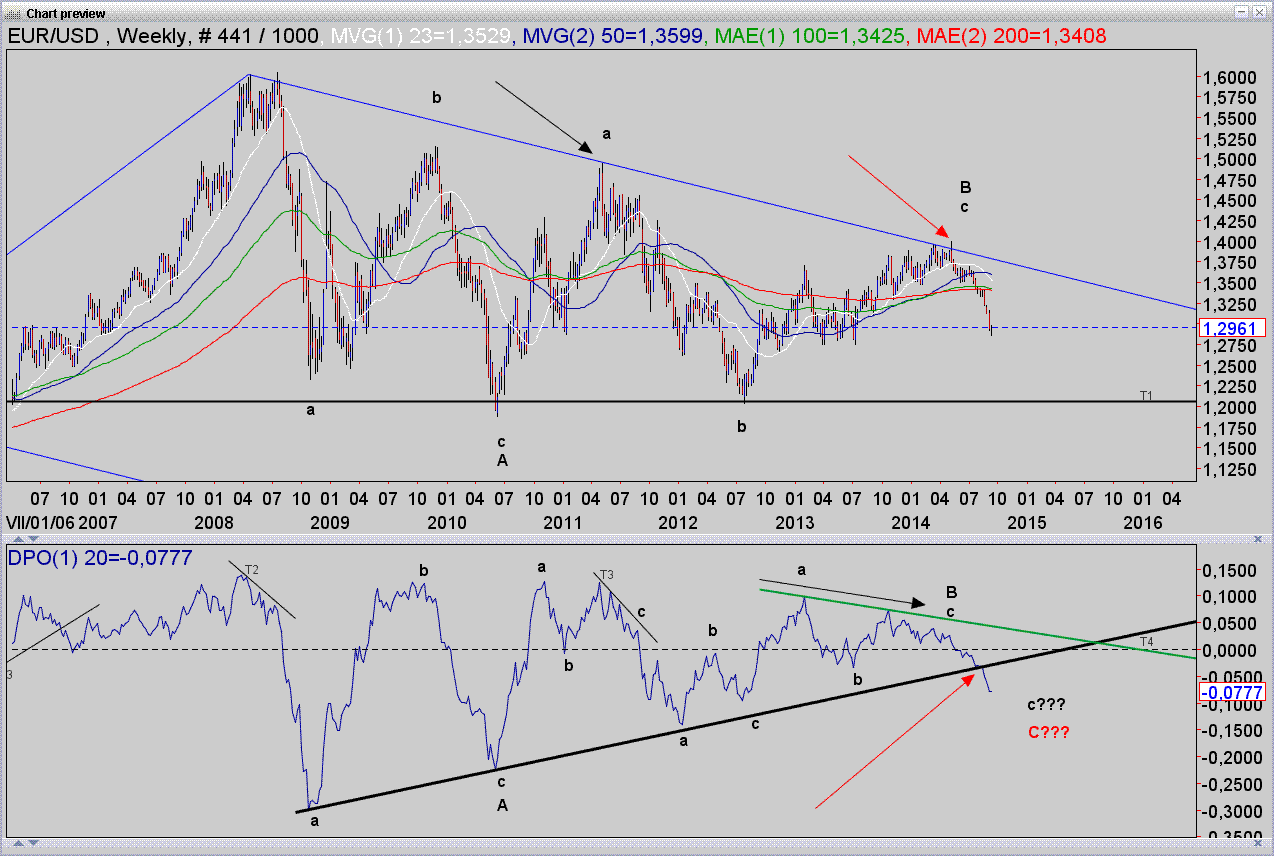Click the 2012 year label
This screenshot has width=1274, height=856.
pyautogui.click(x=678, y=523)
